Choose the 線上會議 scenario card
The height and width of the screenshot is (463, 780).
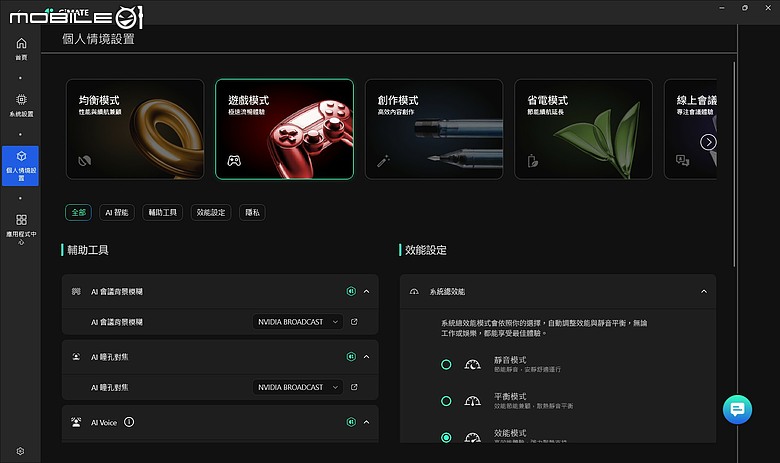[x=690, y=129]
